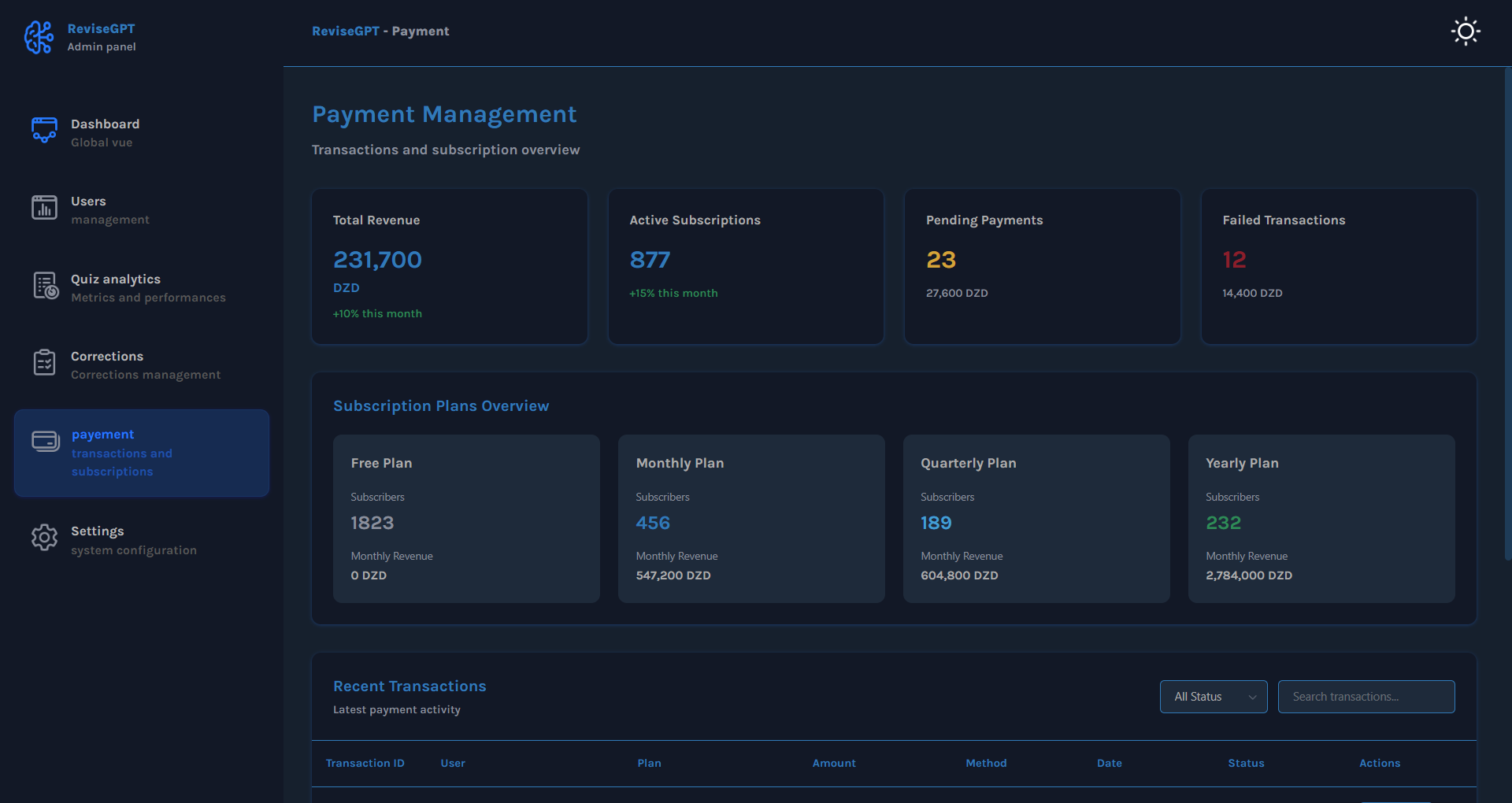This screenshot has width=1512, height=803.
Task: Click the Plan column header
Action: pyautogui.click(x=650, y=764)
